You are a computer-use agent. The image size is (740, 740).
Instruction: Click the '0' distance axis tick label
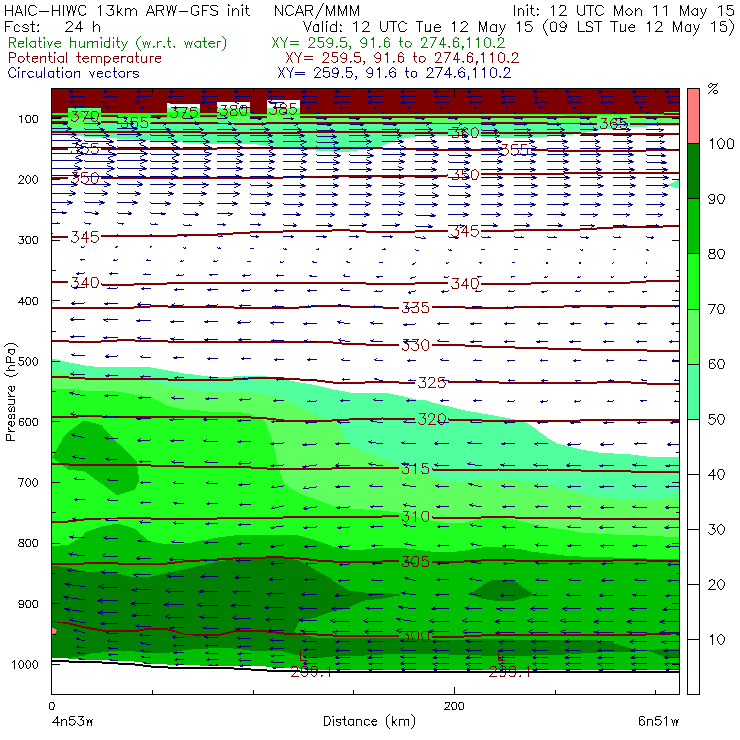[51, 706]
